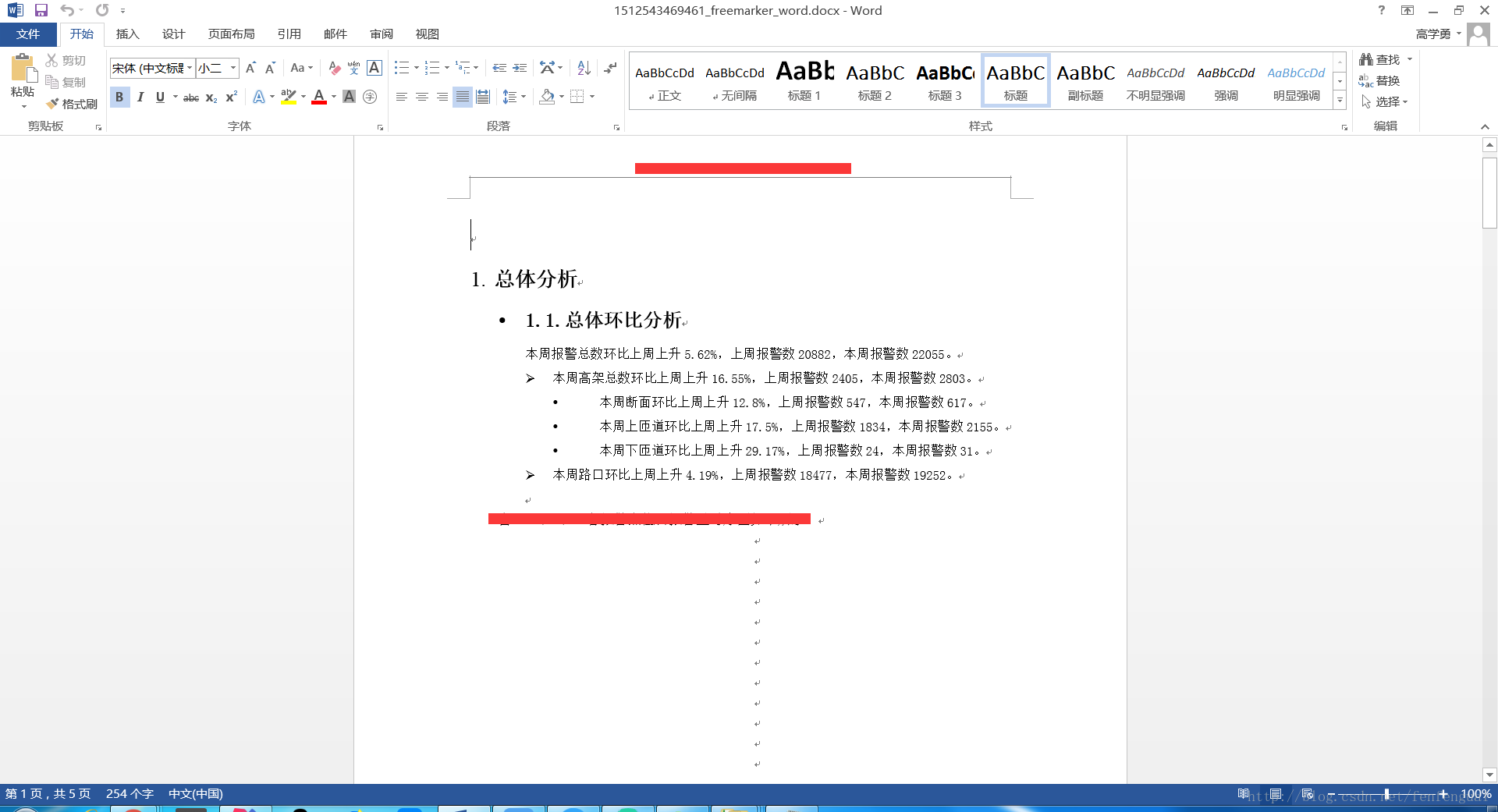Open the borders dropdown
The image size is (1498, 812).
click(x=592, y=97)
